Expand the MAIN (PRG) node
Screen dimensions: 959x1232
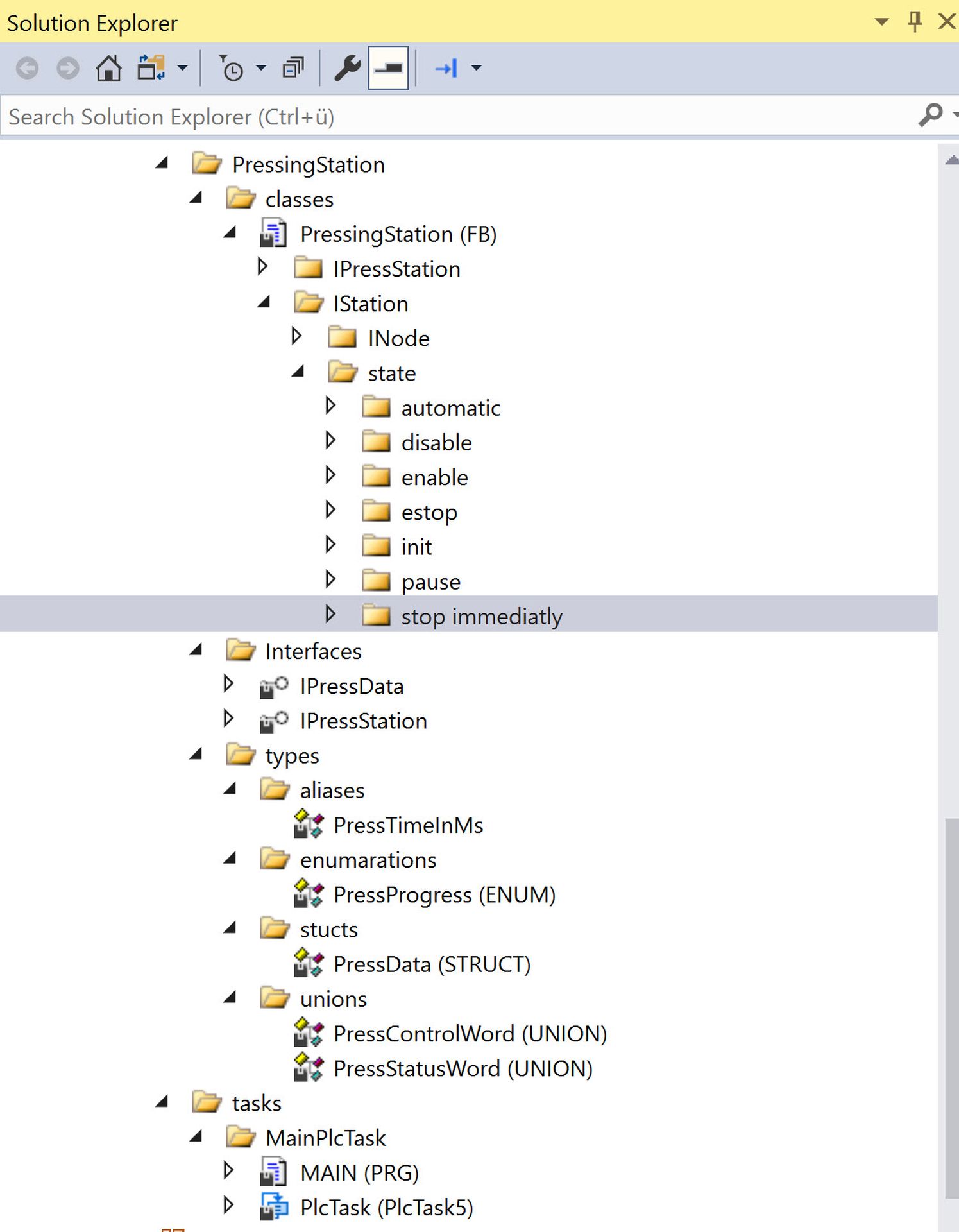click(228, 1170)
